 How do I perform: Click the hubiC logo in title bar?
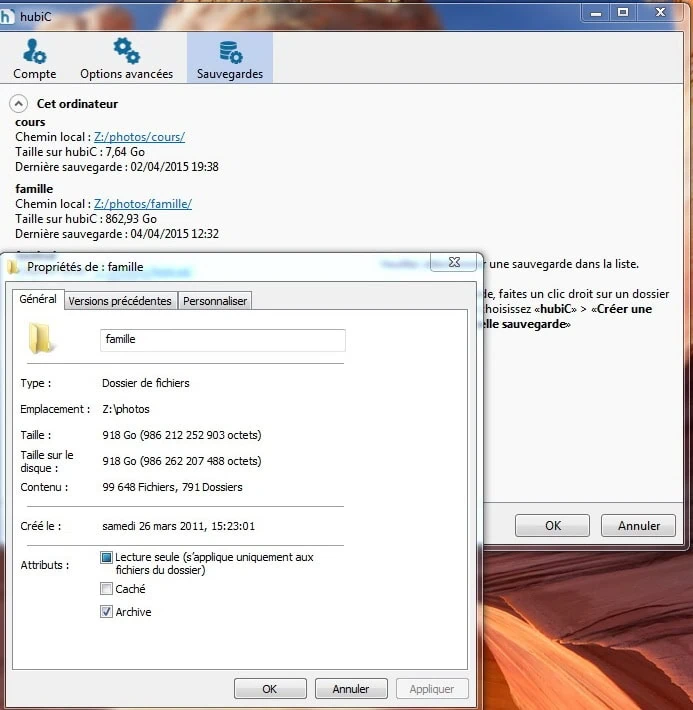coord(9,12)
